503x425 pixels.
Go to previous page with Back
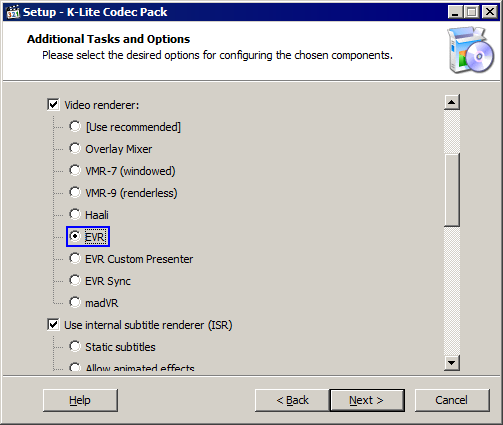(x=292, y=400)
